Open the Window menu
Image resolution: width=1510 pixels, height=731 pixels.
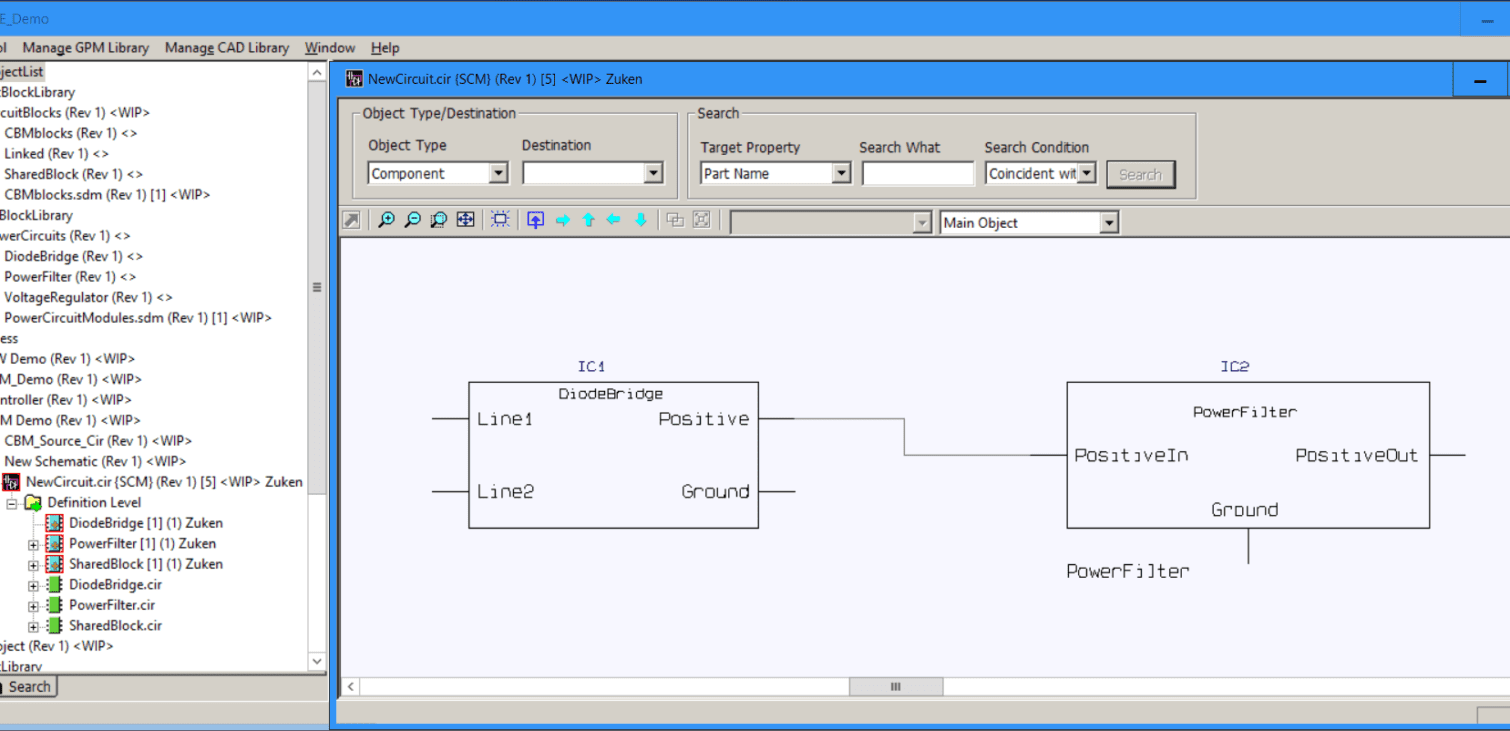point(329,47)
